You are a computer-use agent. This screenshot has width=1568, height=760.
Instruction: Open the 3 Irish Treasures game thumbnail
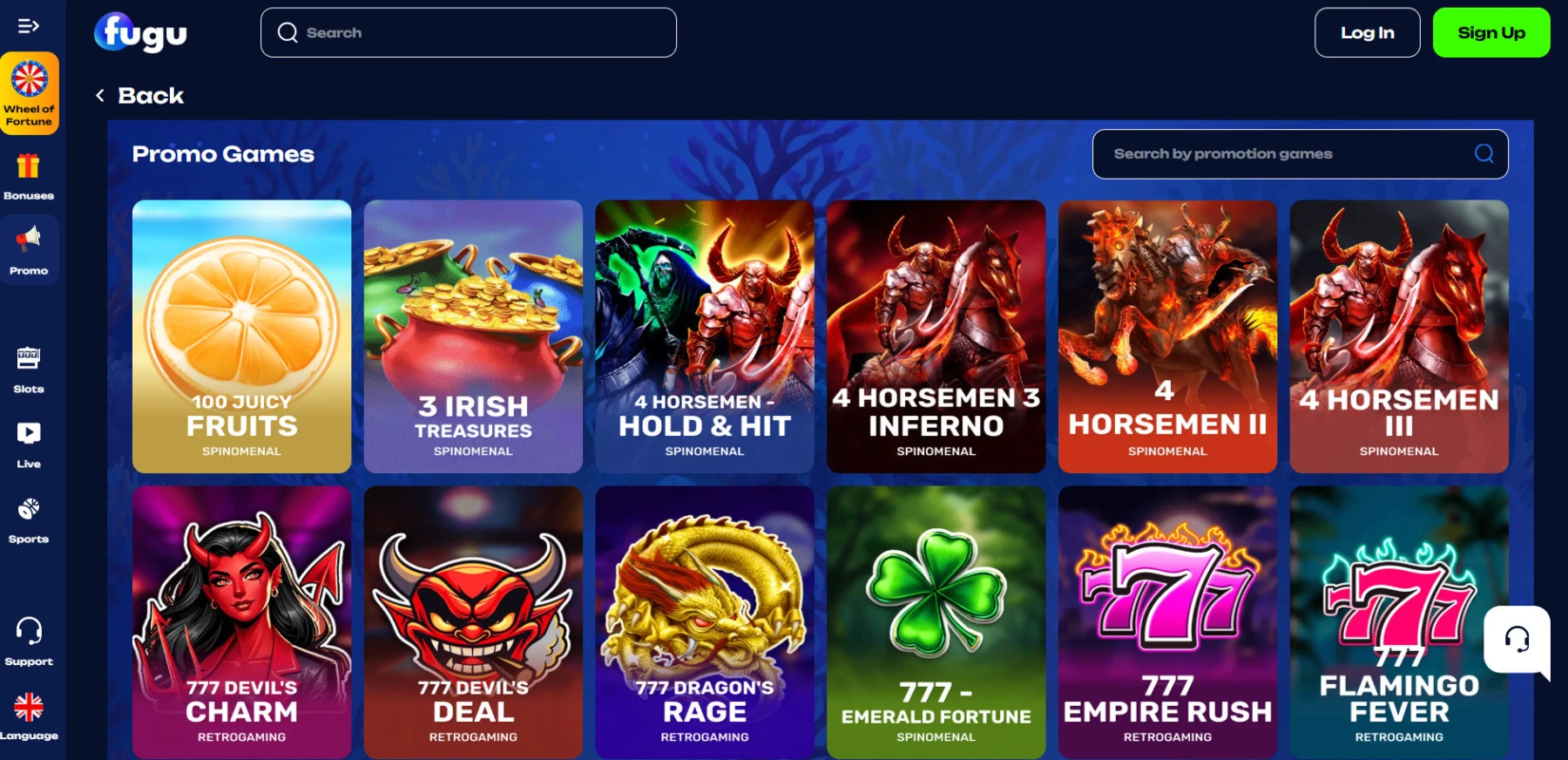pyautogui.click(x=473, y=336)
